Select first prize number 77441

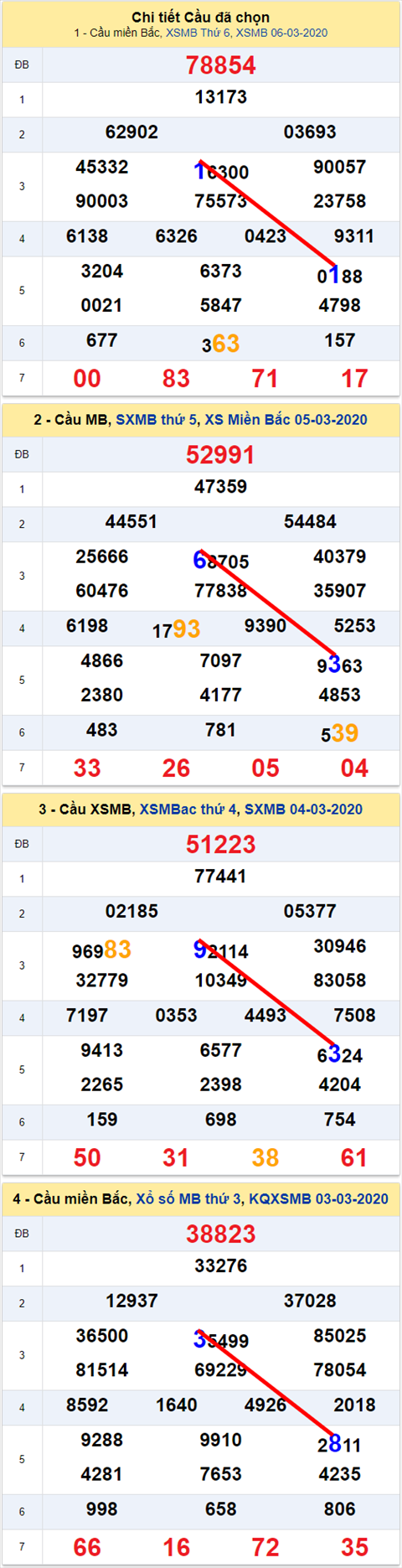coord(221,877)
